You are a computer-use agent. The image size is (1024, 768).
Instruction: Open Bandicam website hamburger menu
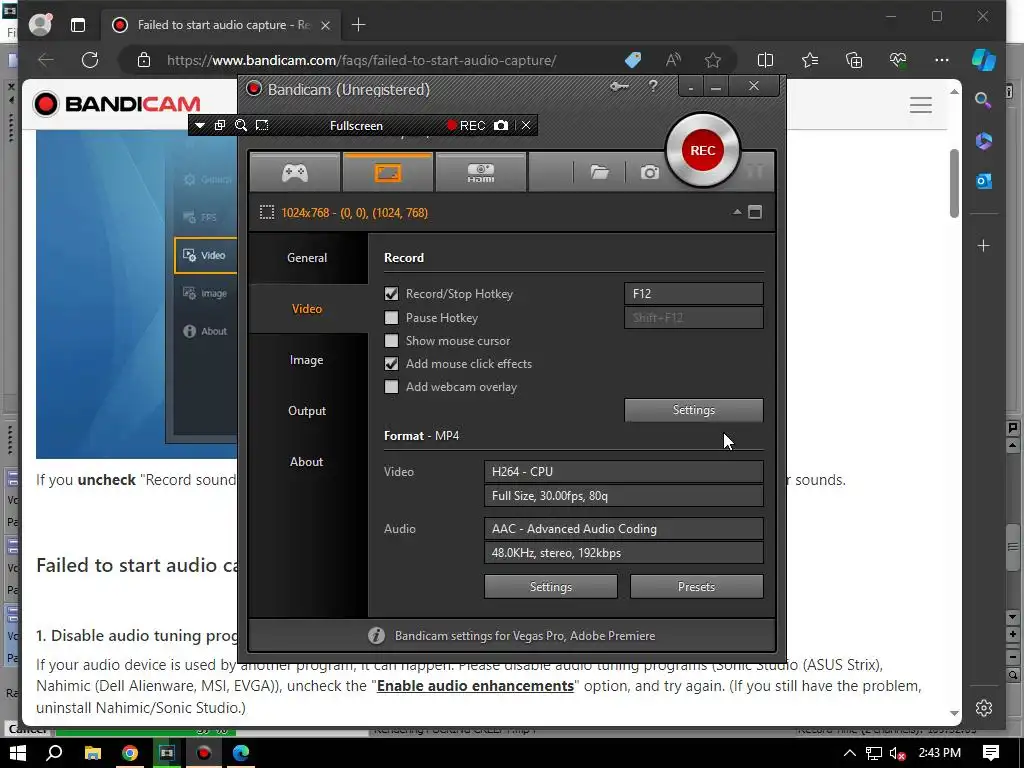(921, 104)
